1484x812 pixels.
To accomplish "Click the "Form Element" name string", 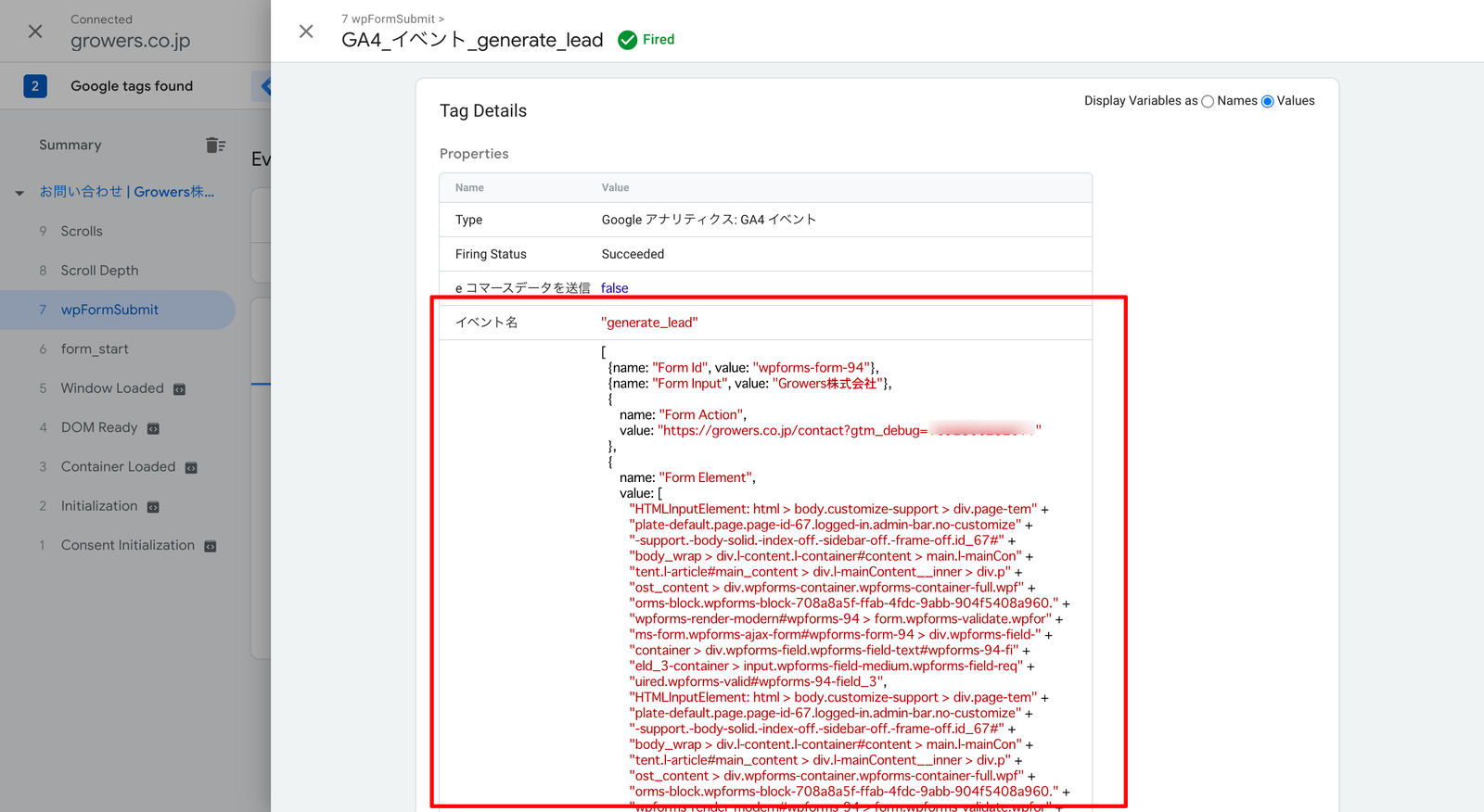I will [x=706, y=478].
